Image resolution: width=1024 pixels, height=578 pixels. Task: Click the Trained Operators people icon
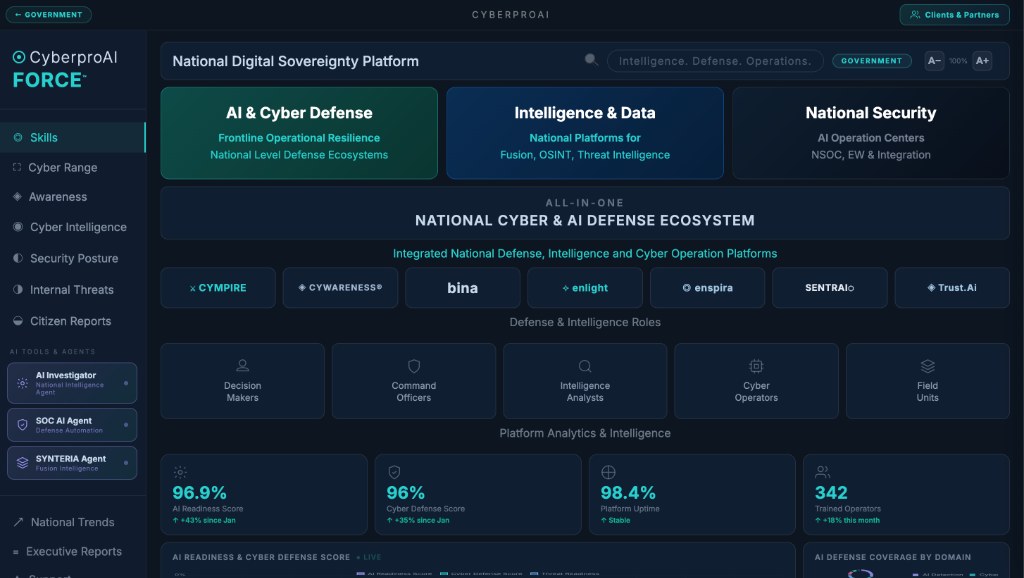coord(822,472)
